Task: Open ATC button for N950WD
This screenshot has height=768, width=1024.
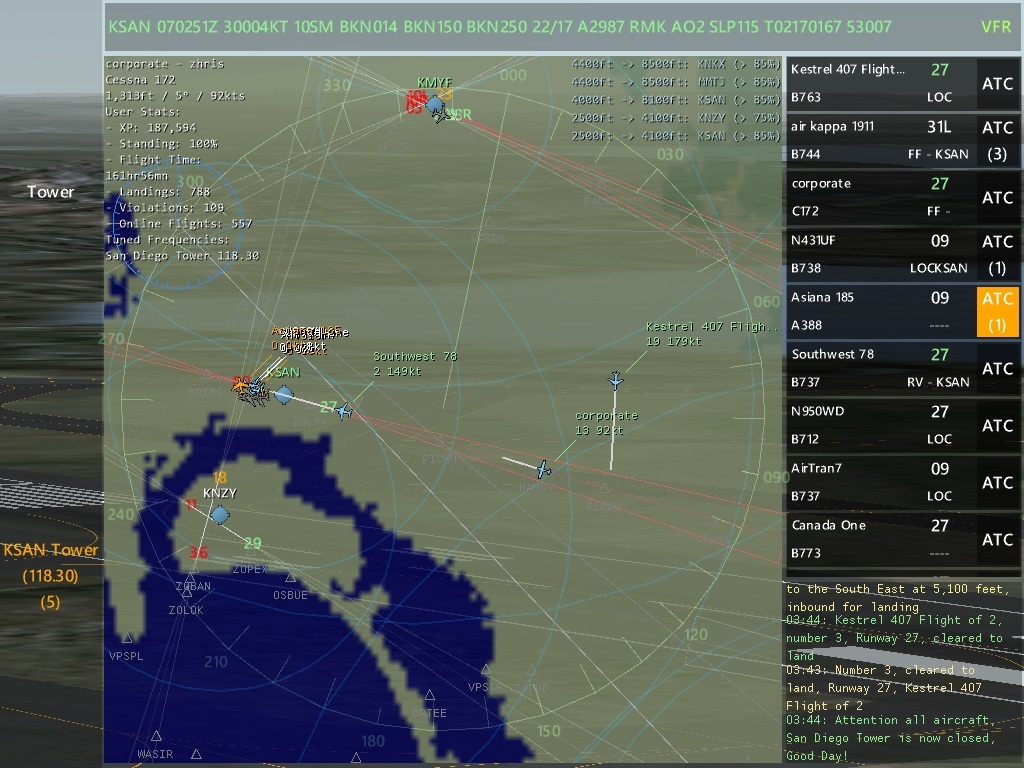Action: pos(997,425)
